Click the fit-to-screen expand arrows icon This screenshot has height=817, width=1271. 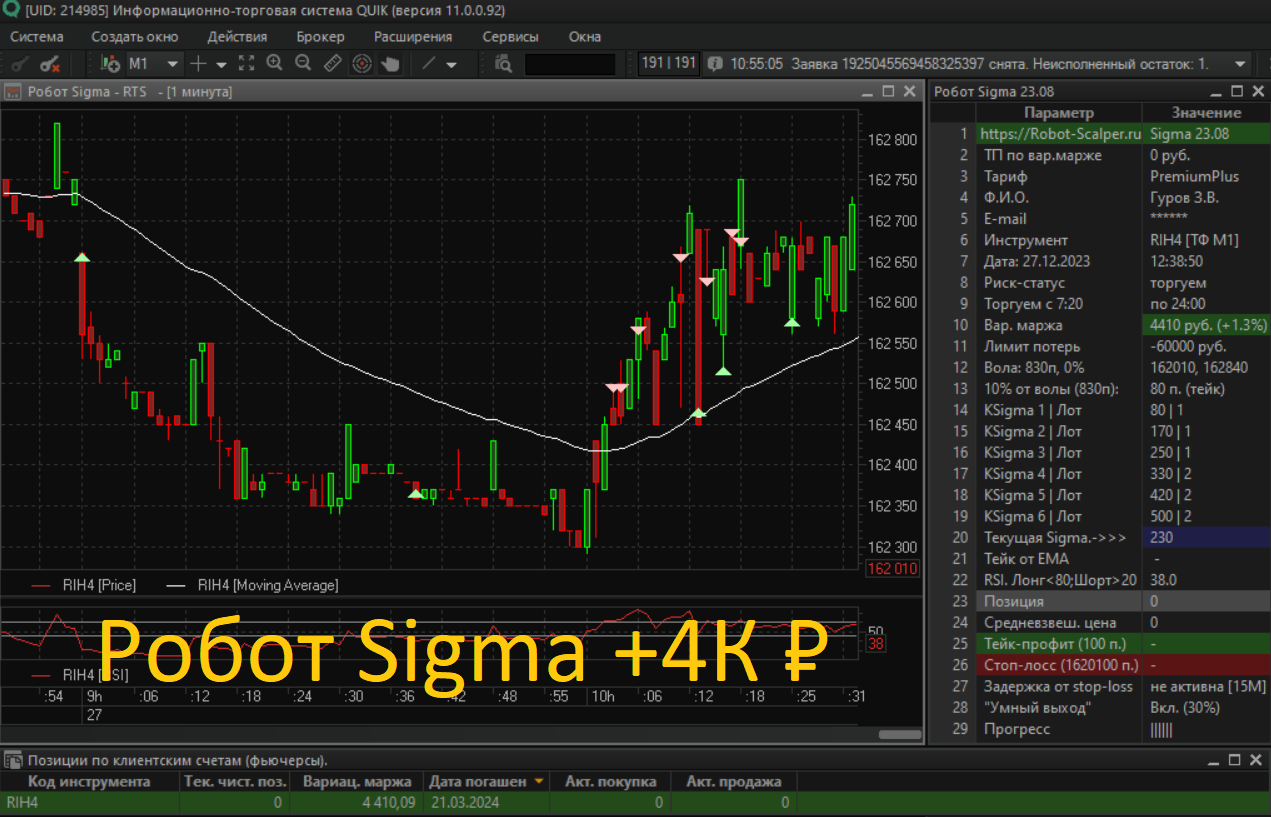click(x=247, y=63)
